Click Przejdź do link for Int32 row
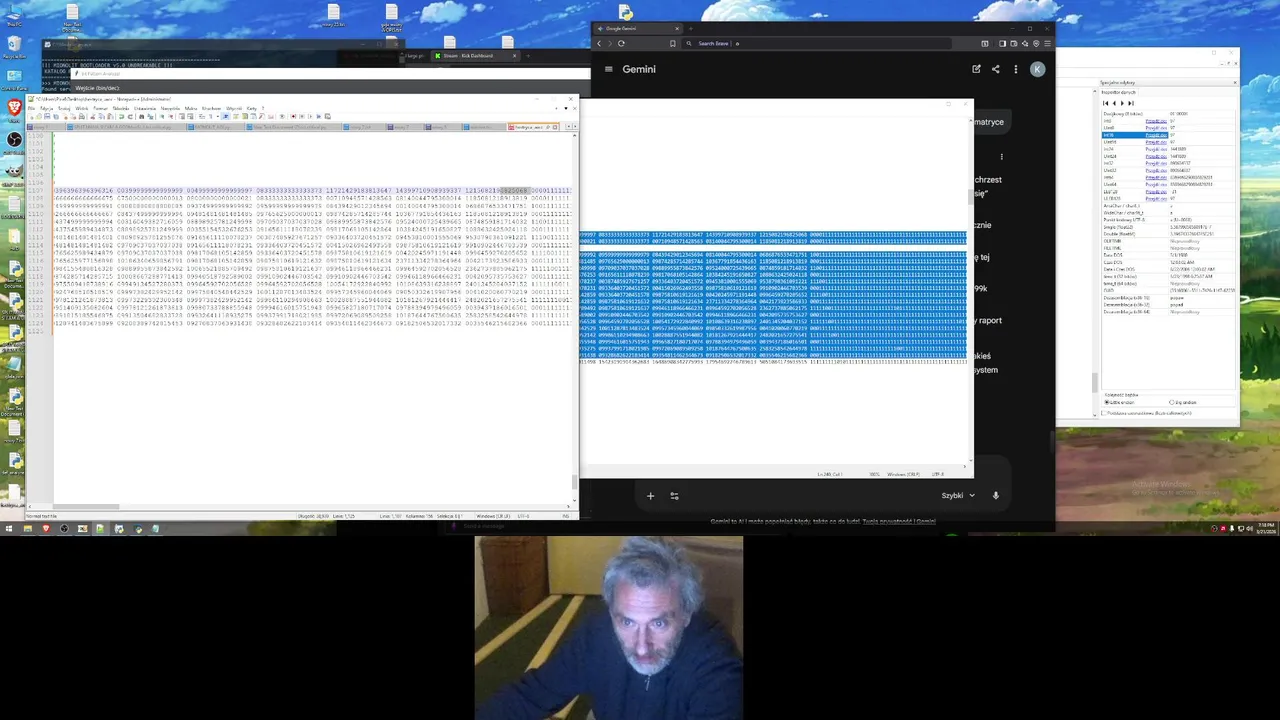The image size is (1280, 720). tap(1156, 163)
